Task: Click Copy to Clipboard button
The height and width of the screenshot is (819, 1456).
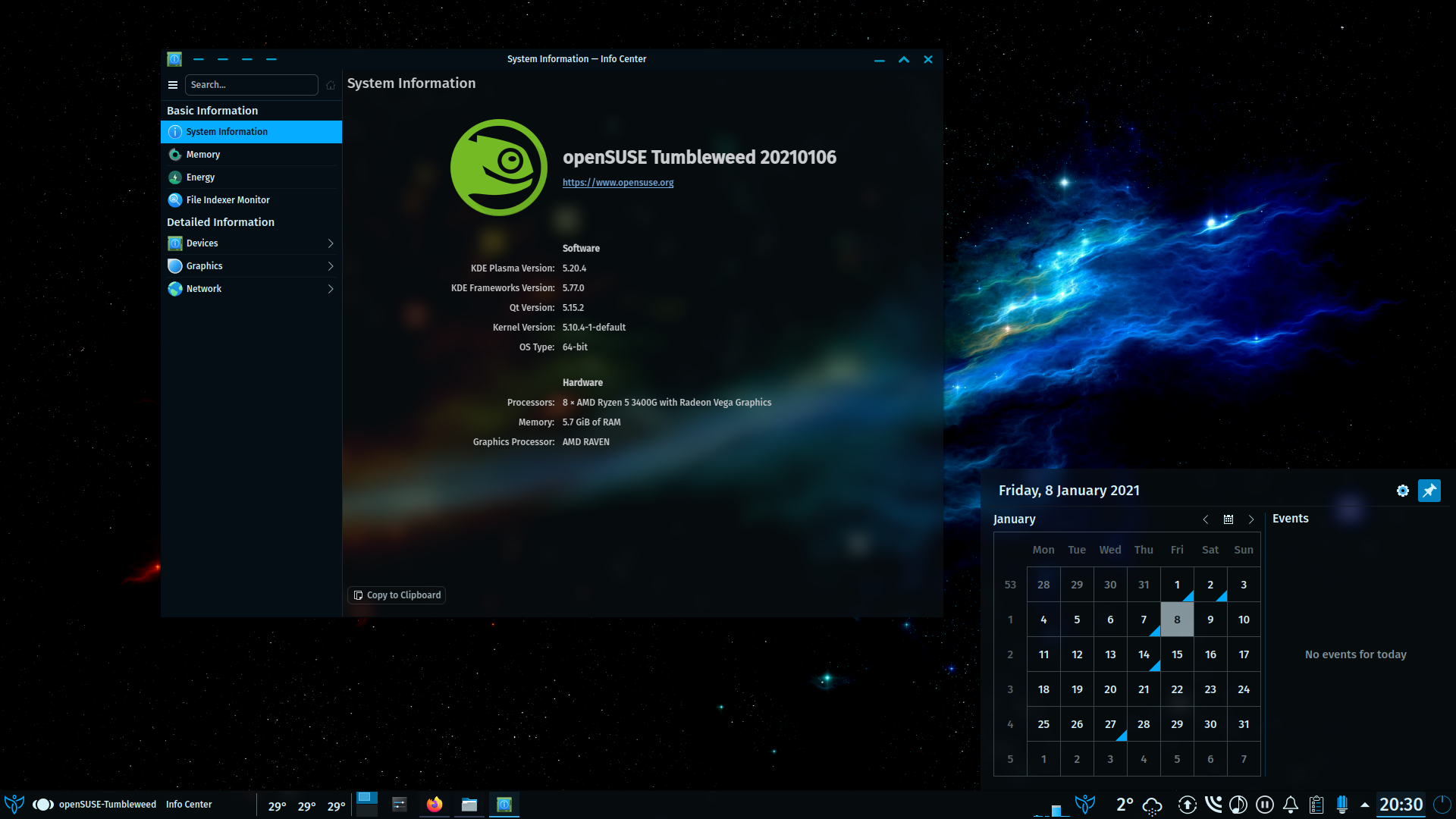Action: [397, 595]
